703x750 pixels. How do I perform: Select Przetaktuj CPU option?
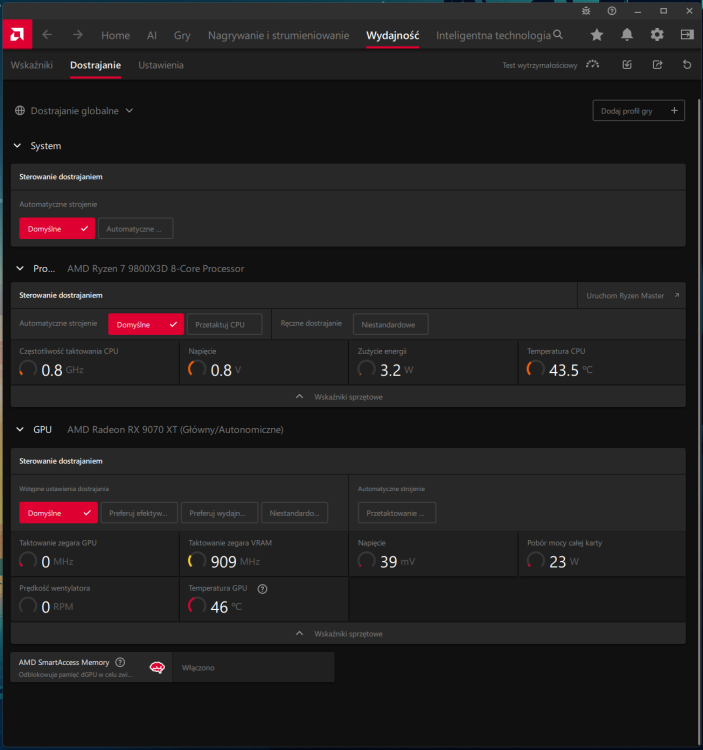pyautogui.click(x=224, y=324)
